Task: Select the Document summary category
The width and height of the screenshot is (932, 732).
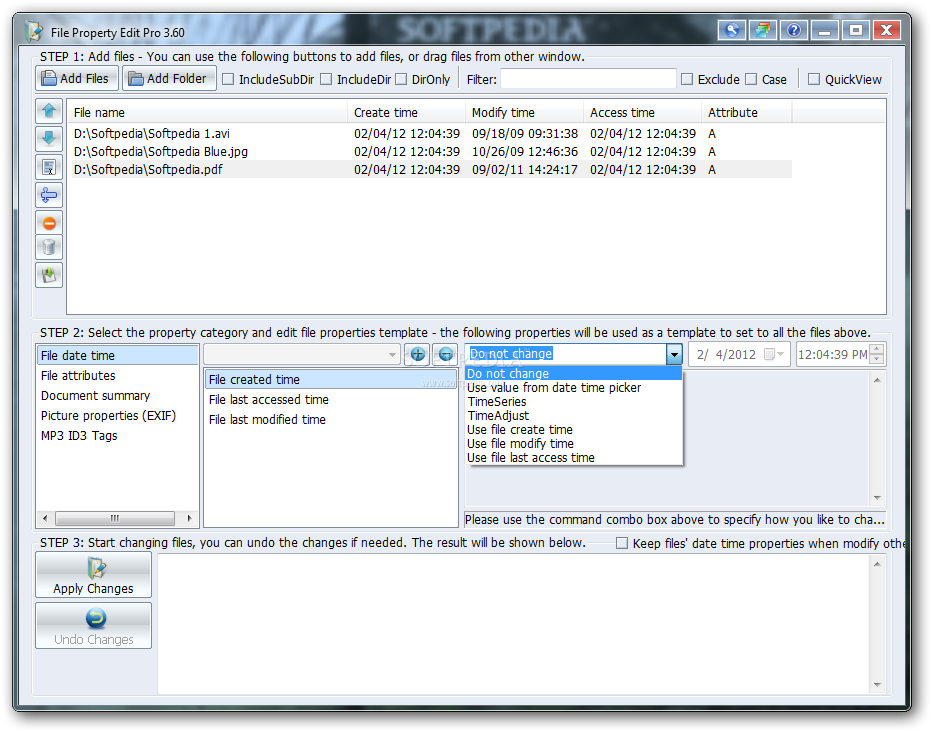Action: click(117, 396)
